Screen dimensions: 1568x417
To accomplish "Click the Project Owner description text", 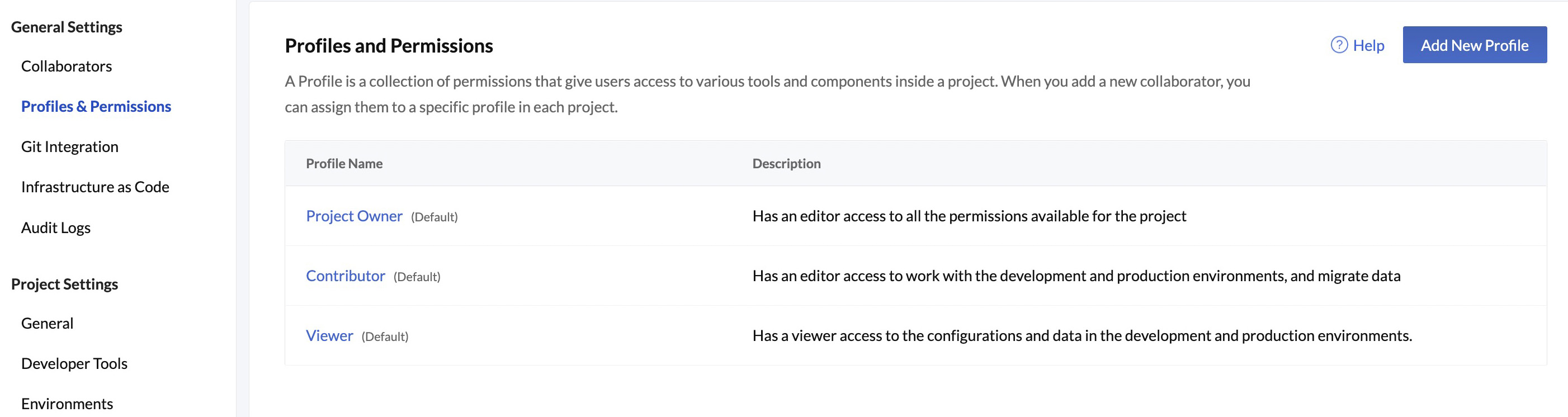I will [x=969, y=216].
